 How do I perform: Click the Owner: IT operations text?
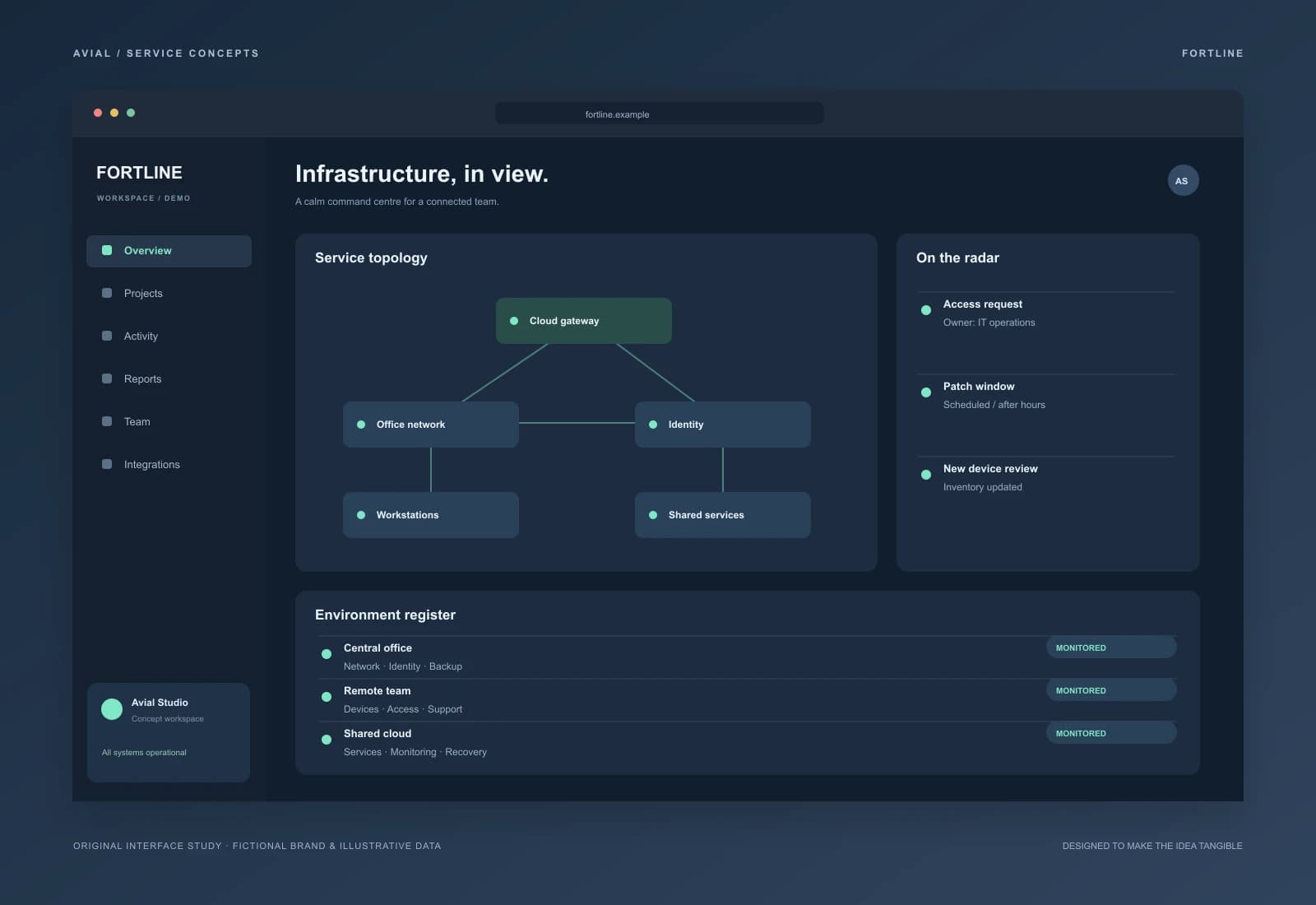click(x=989, y=323)
